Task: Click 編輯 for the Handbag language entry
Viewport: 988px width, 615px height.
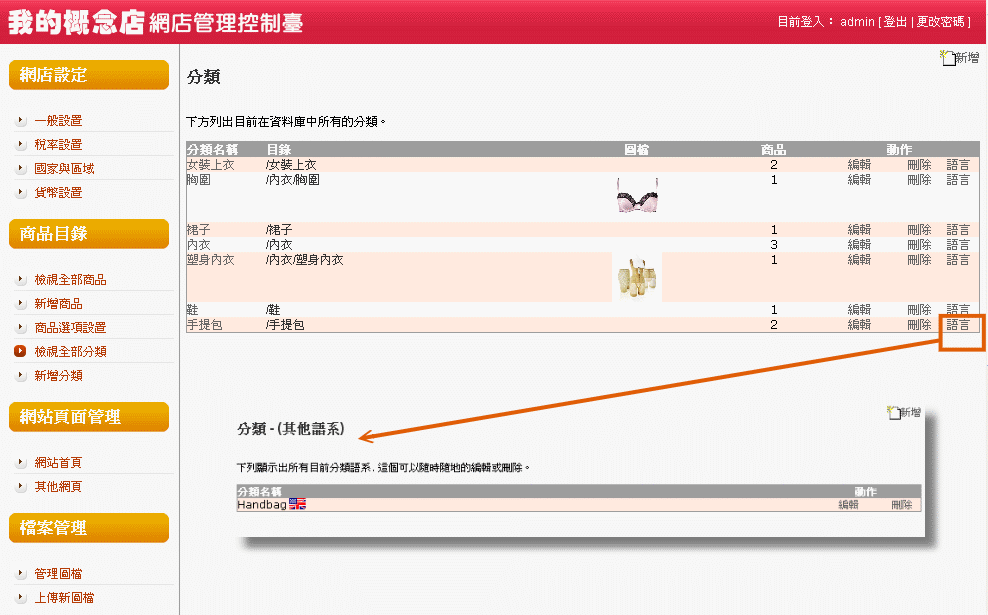Action: [x=848, y=505]
